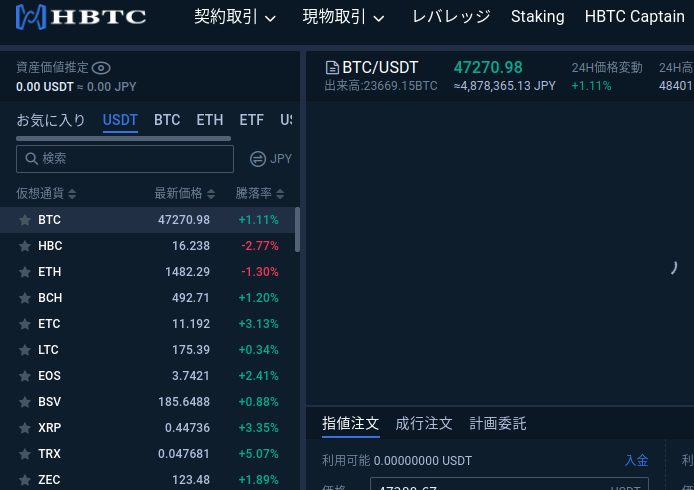Click the star beside LTC
This screenshot has height=490, width=694.
point(25,350)
